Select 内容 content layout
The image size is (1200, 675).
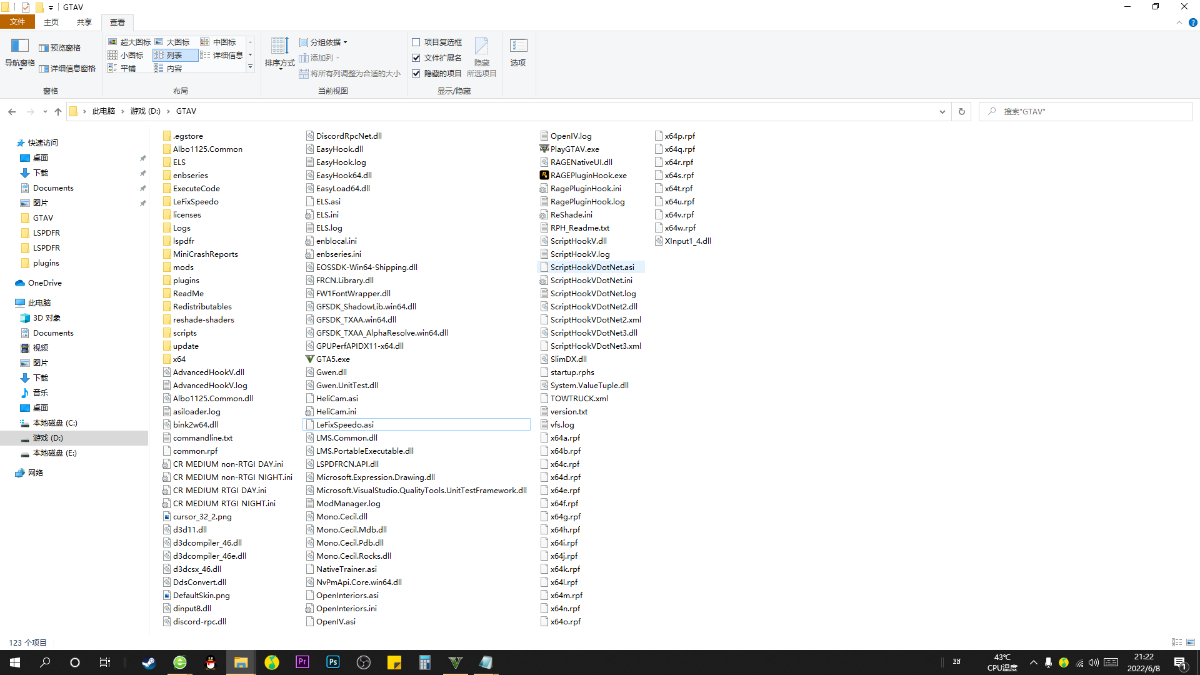169,68
